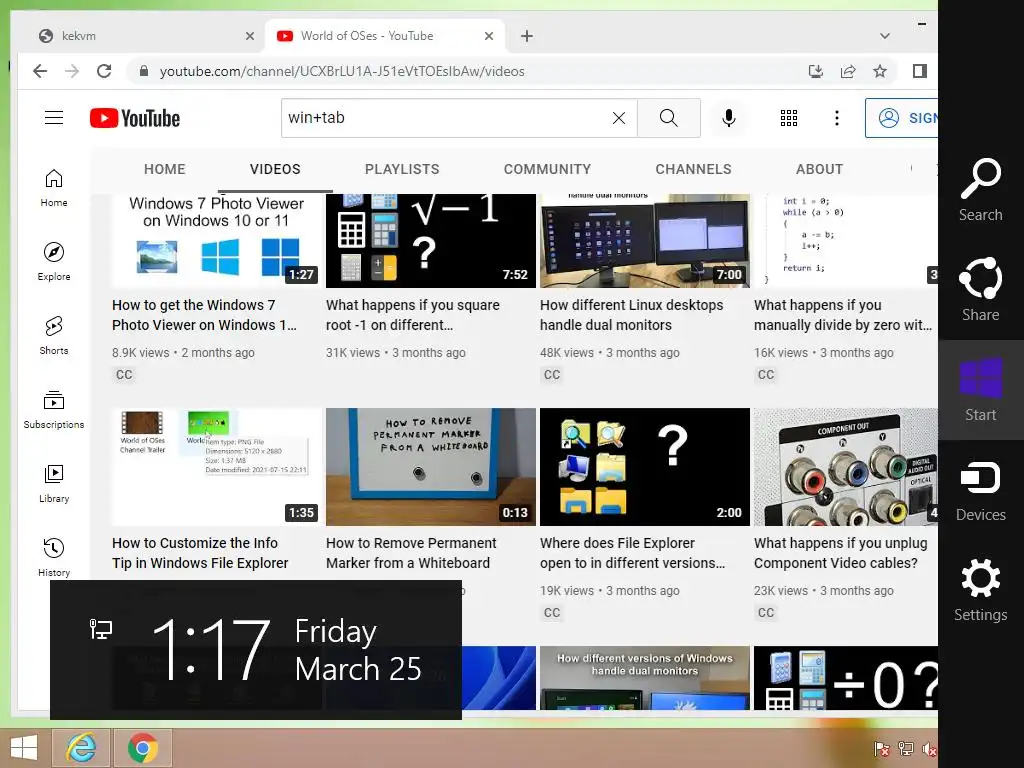Open 'How different Linux desktops' title link

[632, 315]
